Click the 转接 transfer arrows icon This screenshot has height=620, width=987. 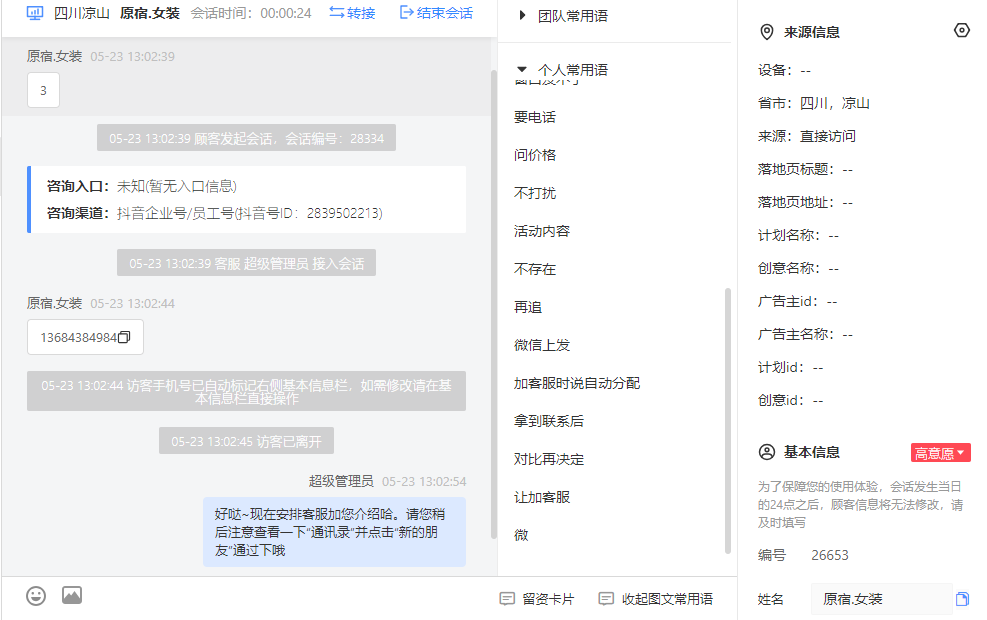pos(337,13)
